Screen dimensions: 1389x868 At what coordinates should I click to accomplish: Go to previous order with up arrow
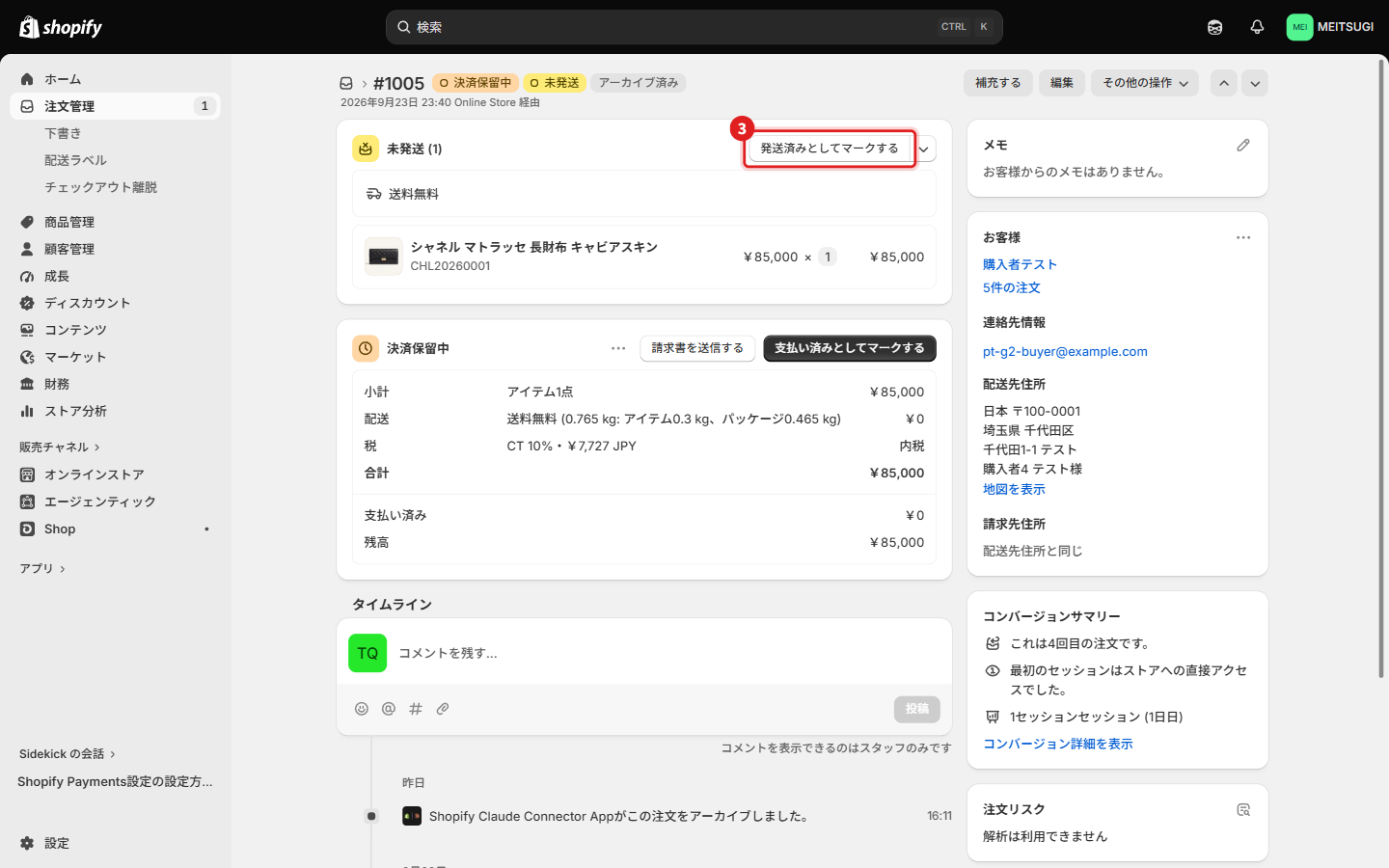click(x=1224, y=83)
